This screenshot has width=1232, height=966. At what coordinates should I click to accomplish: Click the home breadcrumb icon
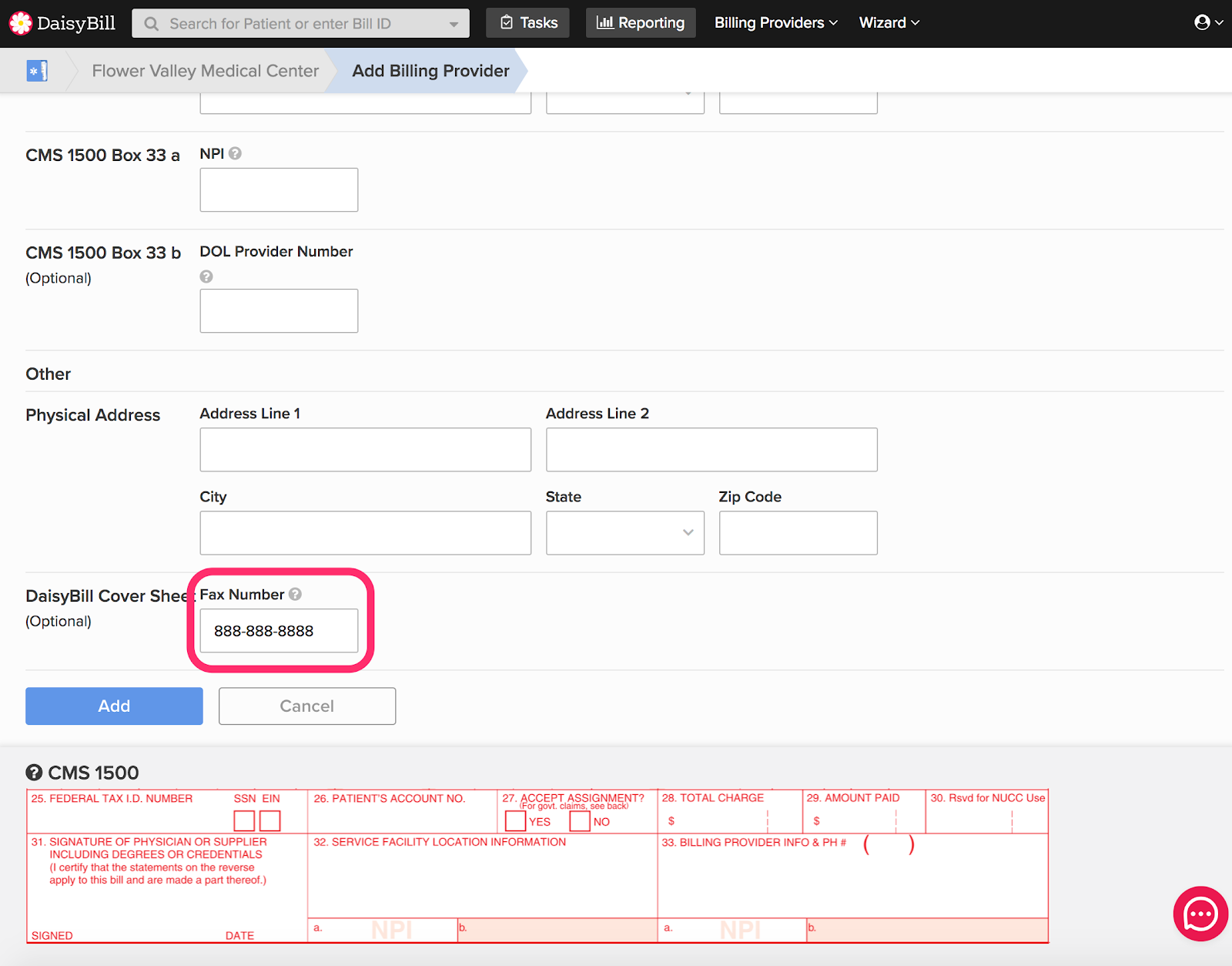[x=37, y=71]
